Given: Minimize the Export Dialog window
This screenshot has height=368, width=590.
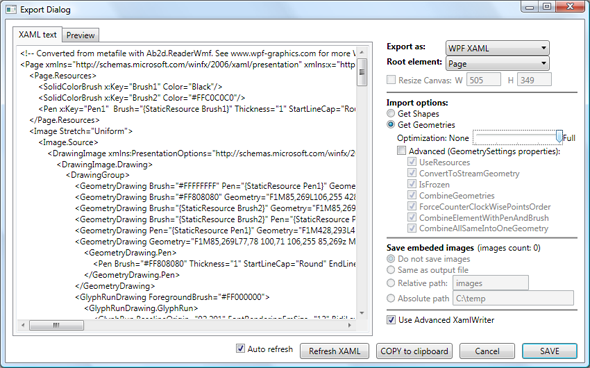Looking at the screenshot, I should point(529,7).
